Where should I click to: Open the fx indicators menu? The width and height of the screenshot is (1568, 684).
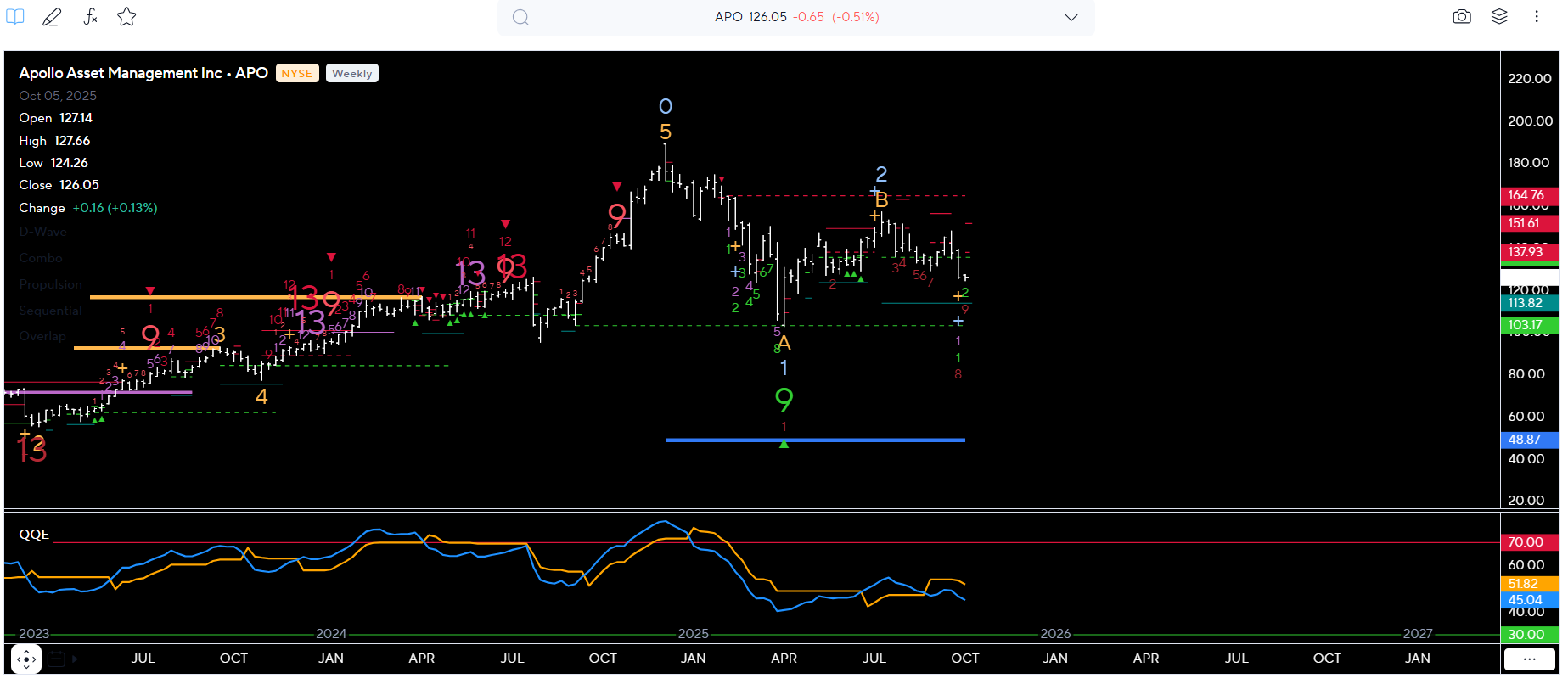click(x=90, y=16)
